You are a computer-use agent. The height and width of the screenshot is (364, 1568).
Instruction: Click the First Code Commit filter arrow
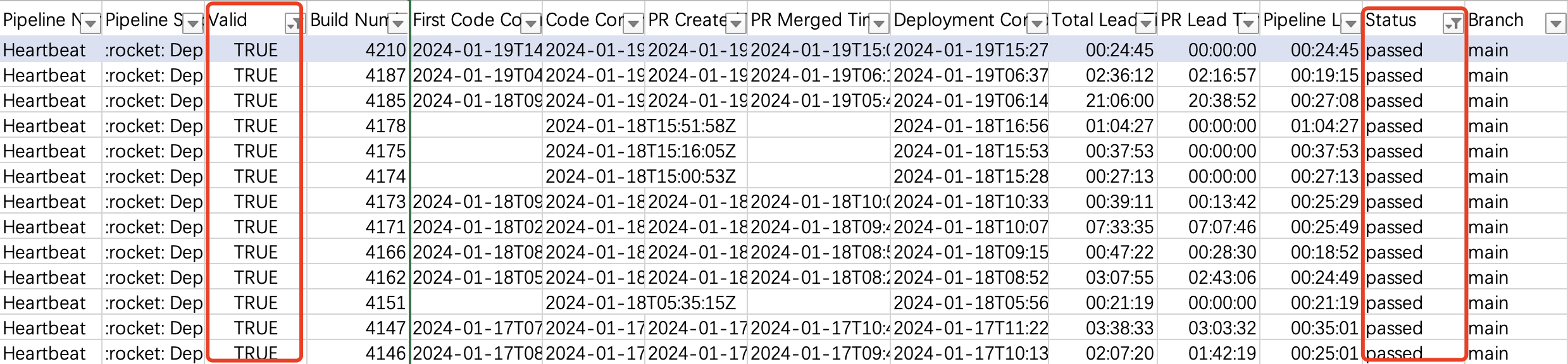click(532, 24)
